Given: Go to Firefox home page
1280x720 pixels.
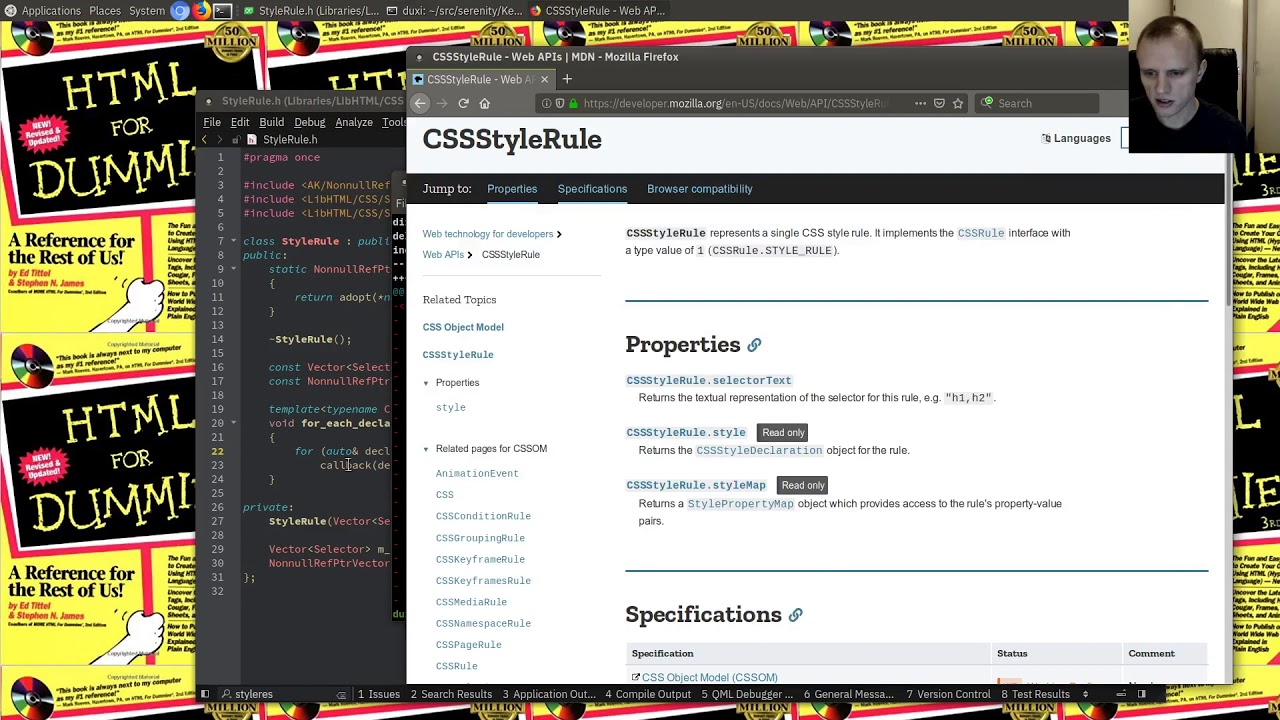Looking at the screenshot, I should click(485, 103).
